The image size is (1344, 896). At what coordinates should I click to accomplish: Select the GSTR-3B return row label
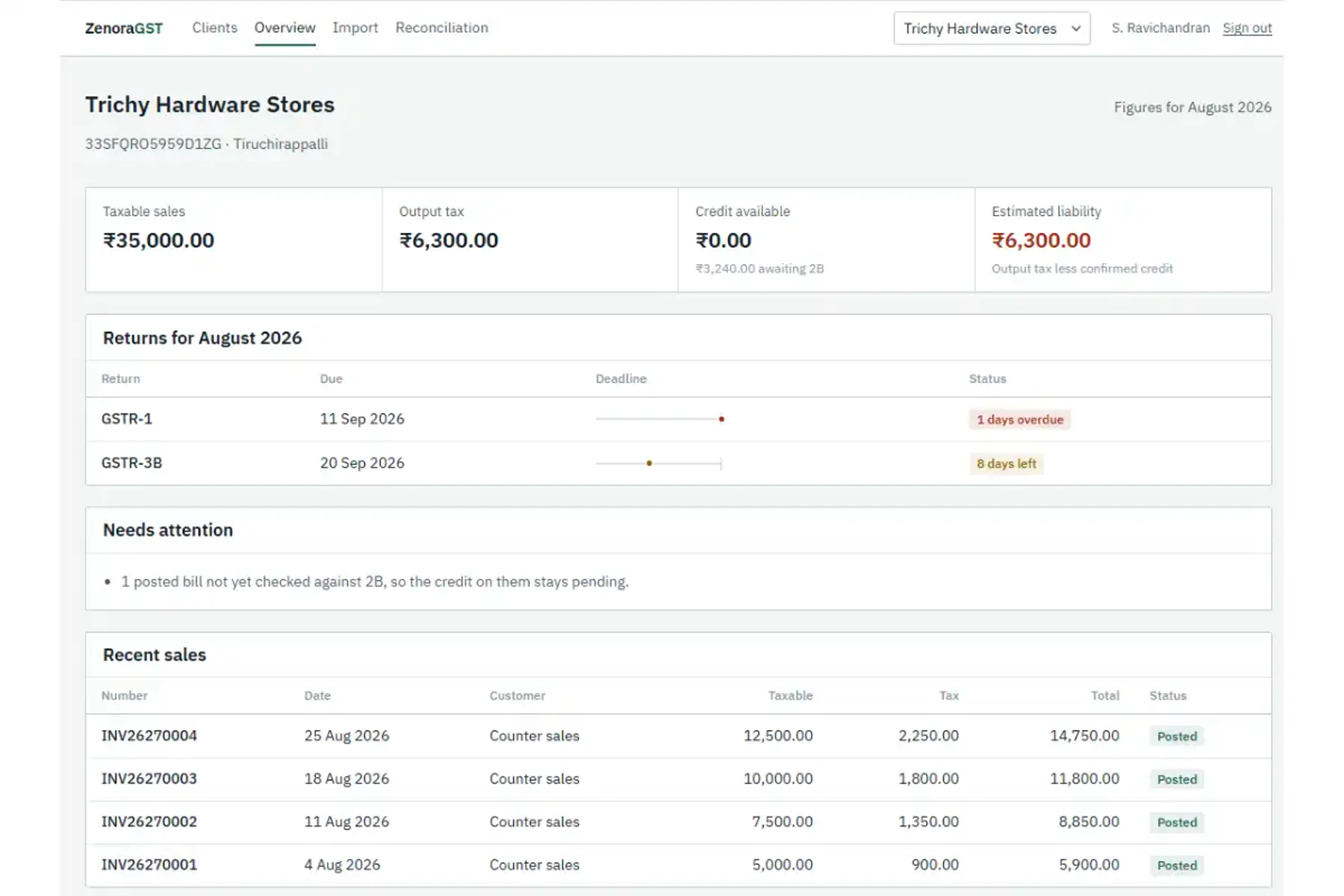tap(131, 463)
